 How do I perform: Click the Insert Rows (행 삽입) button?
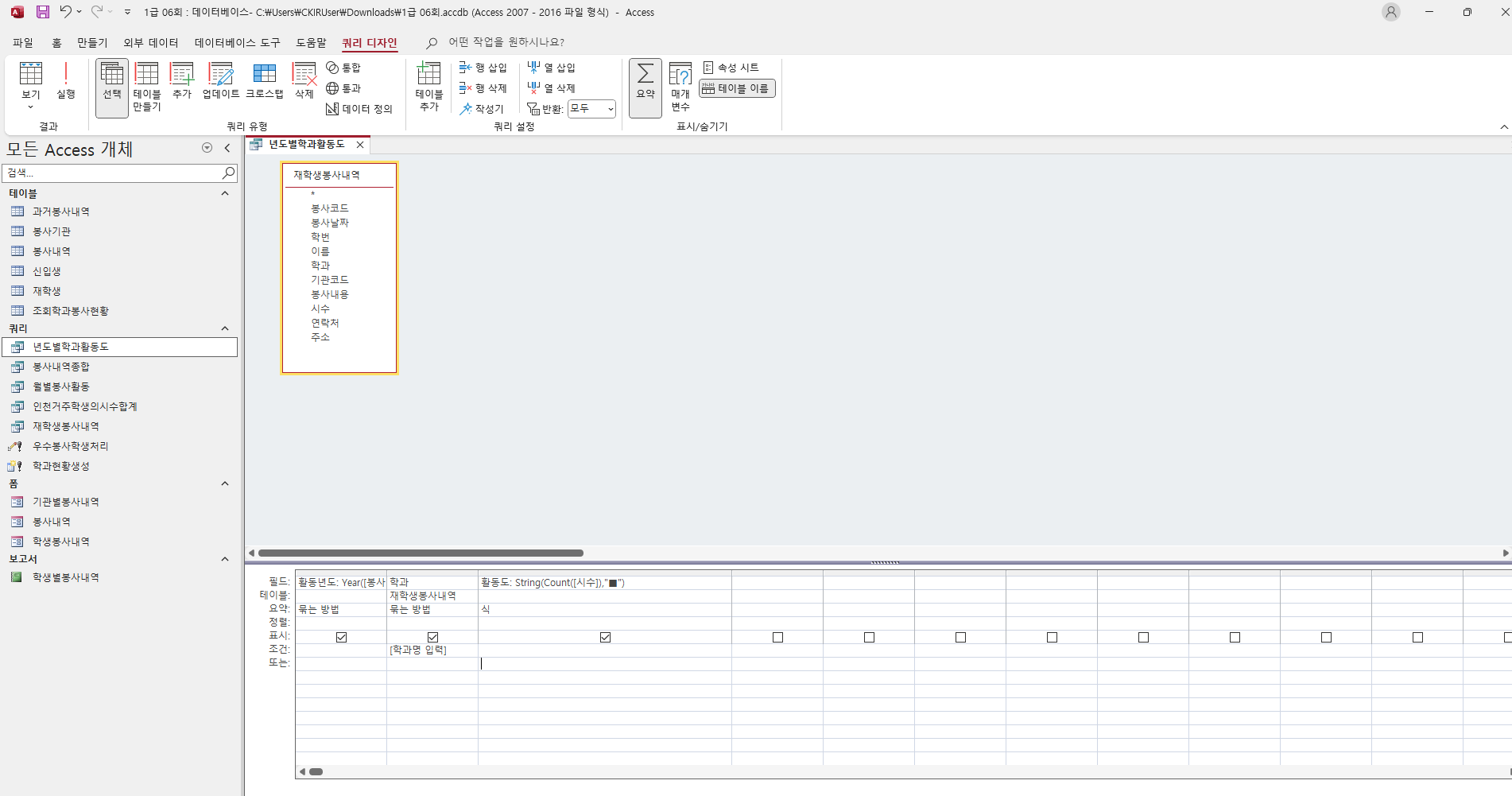(x=483, y=68)
